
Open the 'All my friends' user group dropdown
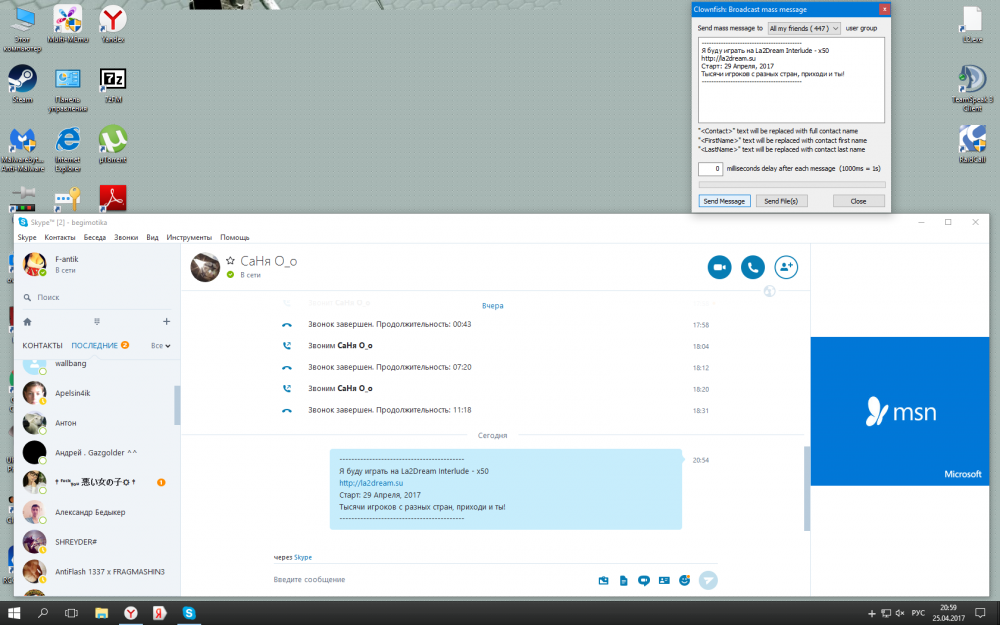[804, 29]
